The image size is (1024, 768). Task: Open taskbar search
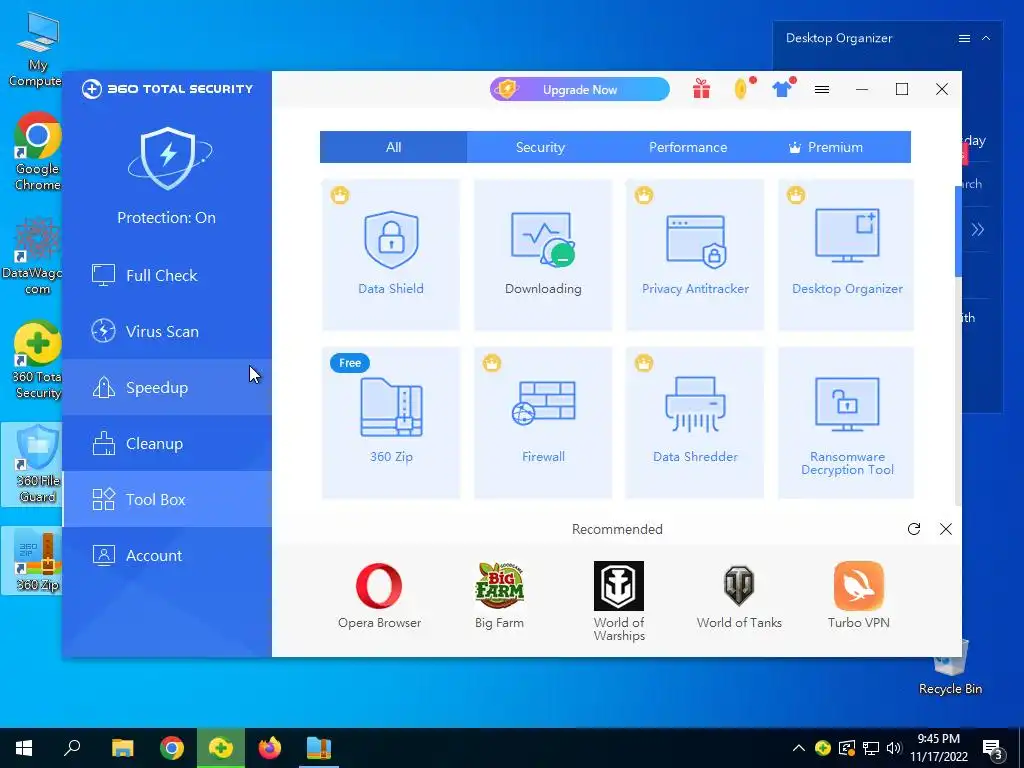point(72,748)
